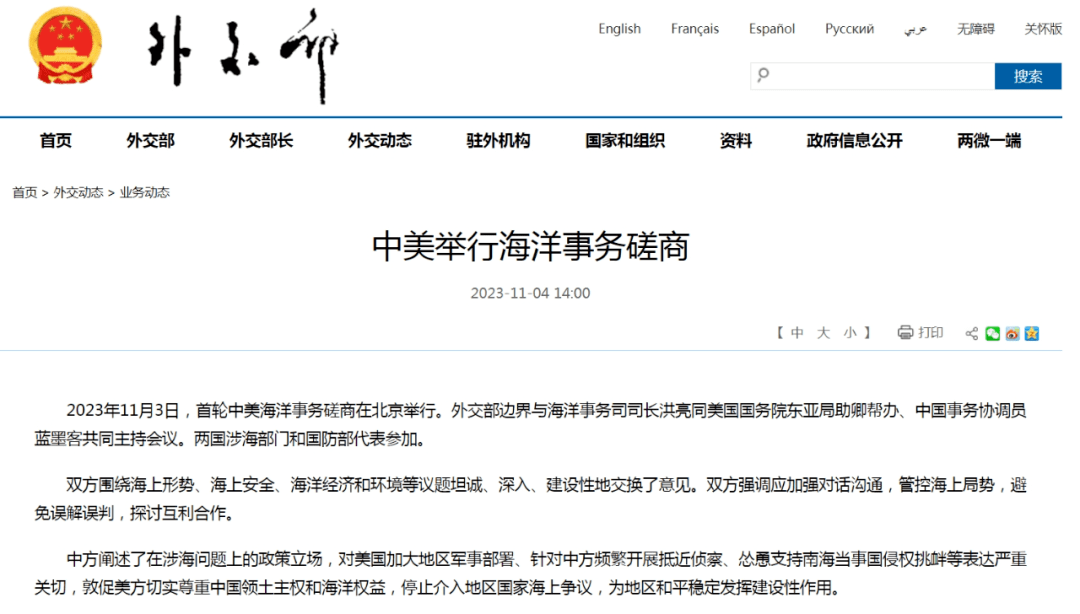Click the printer icon
Image resolution: width=1080 pixels, height=614 pixels.
[905, 333]
